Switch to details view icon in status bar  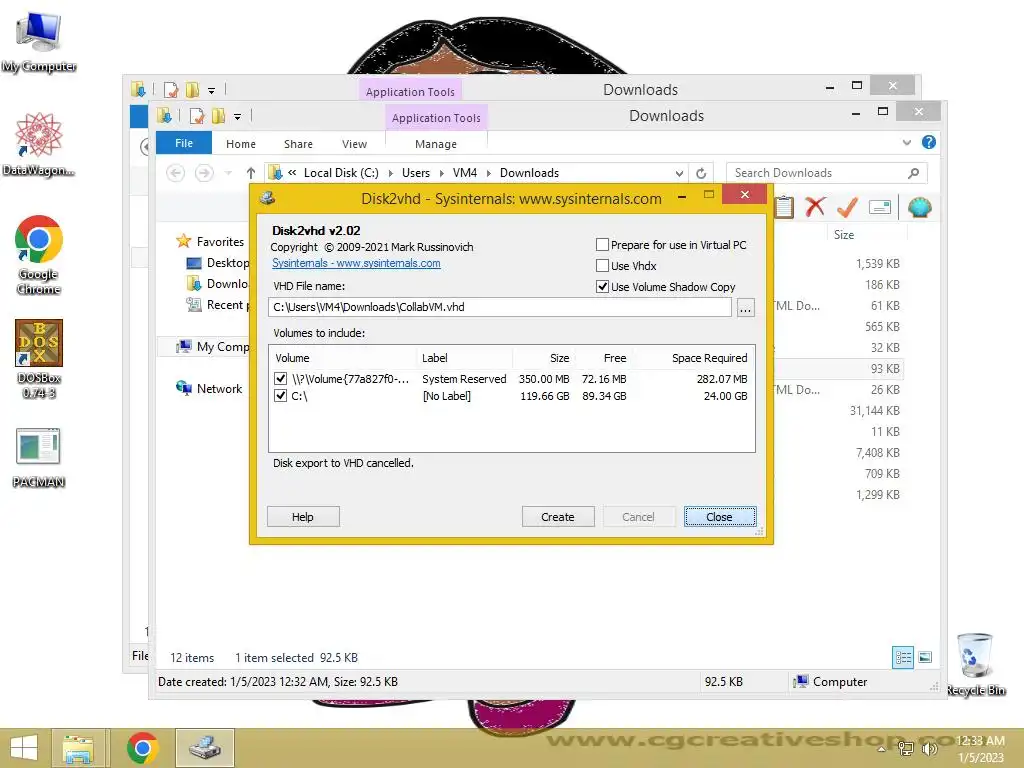pyautogui.click(x=903, y=657)
